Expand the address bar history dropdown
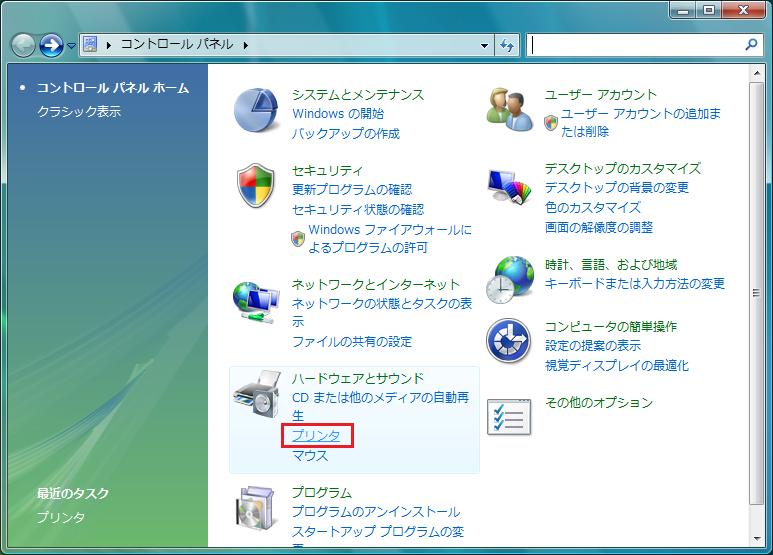This screenshot has width=773, height=555. click(484, 45)
